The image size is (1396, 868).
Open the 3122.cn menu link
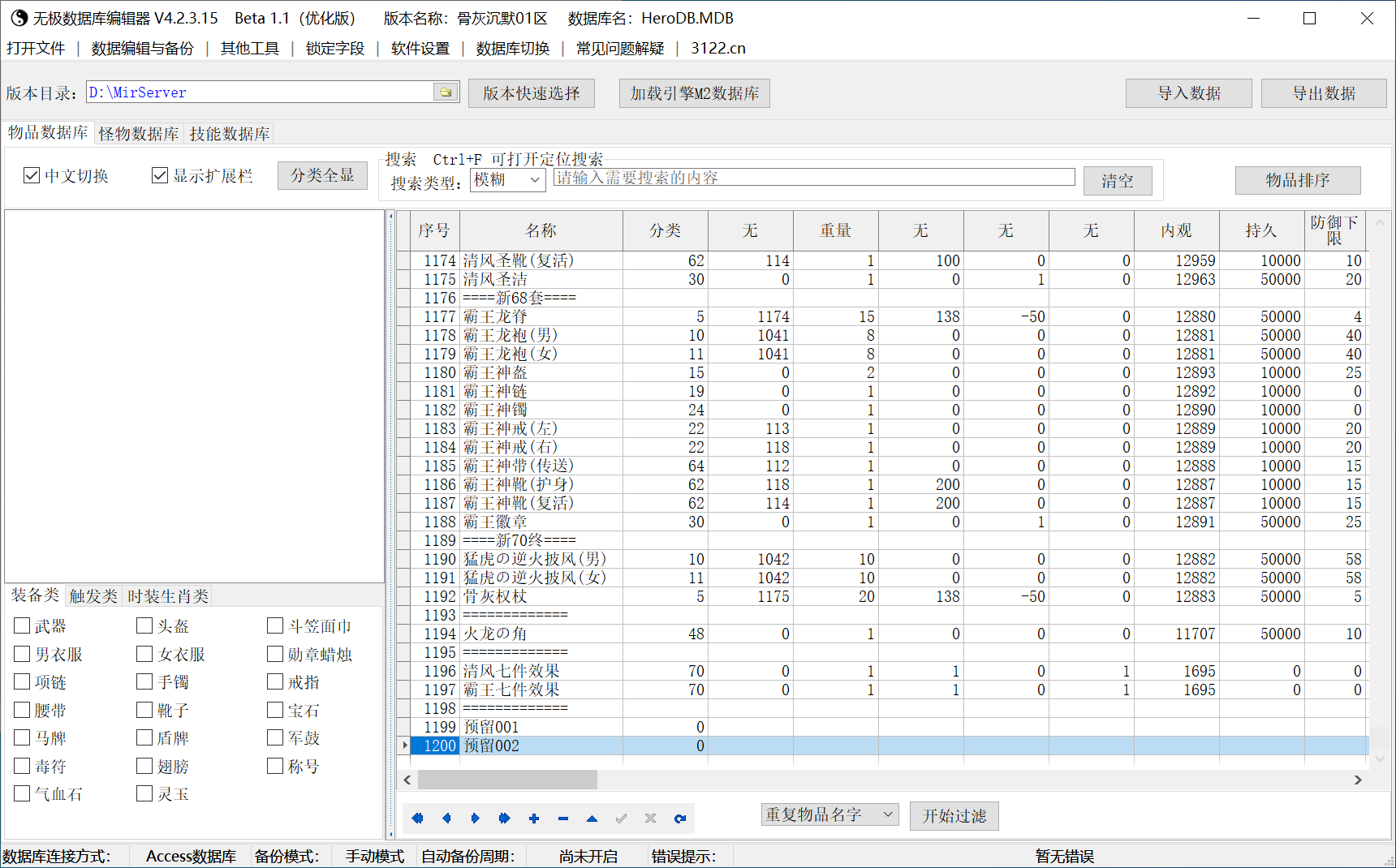coord(718,49)
